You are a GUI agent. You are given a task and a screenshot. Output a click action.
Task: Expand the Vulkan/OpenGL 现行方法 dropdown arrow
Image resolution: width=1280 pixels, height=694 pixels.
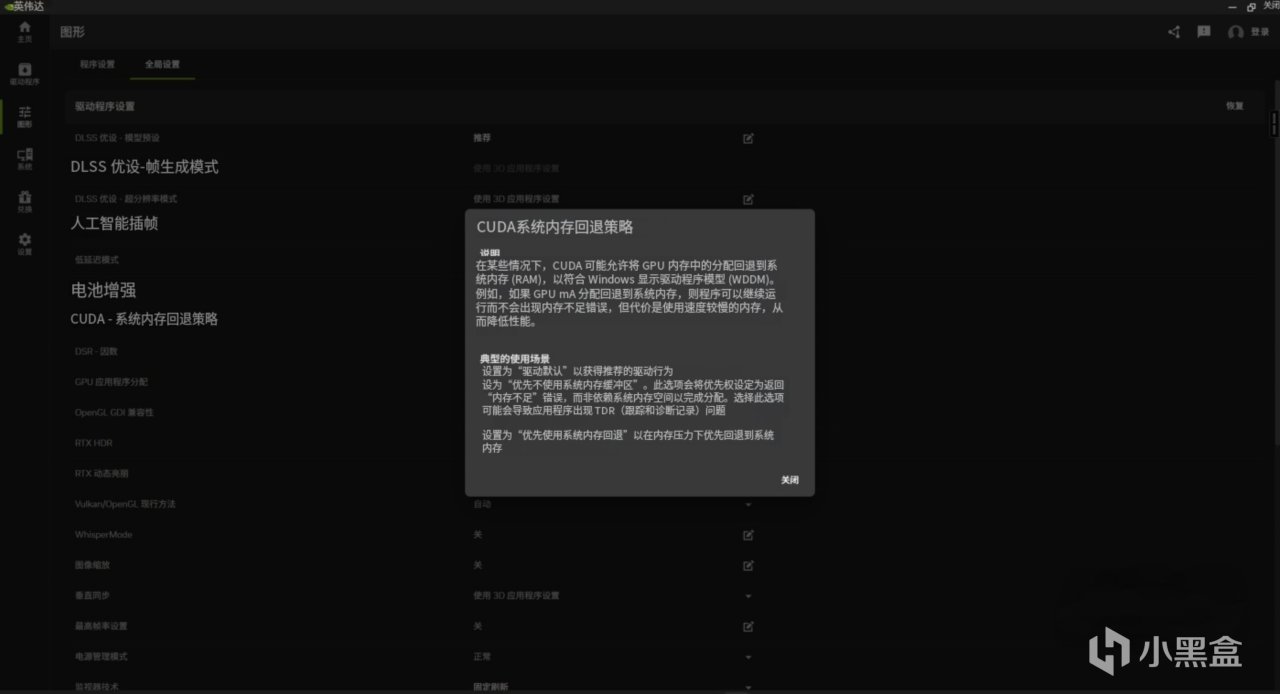tap(748, 505)
